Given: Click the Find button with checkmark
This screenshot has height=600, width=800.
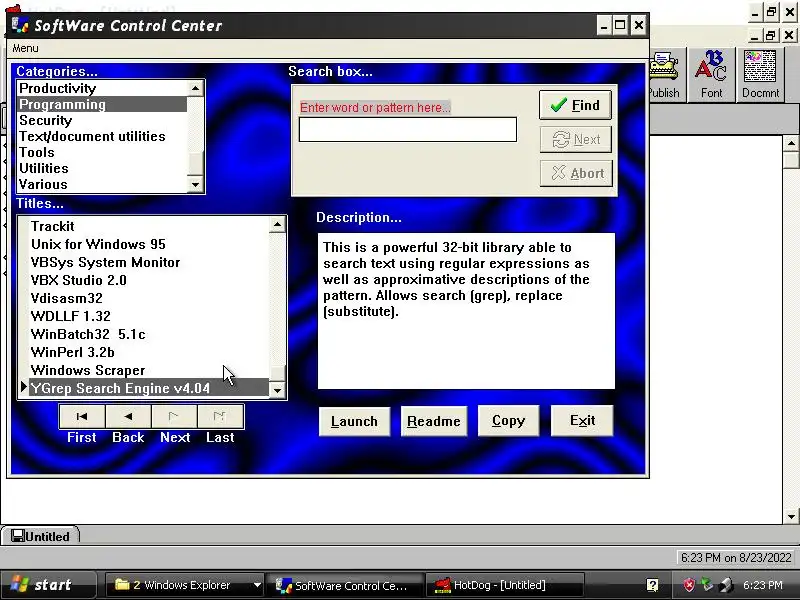Looking at the screenshot, I should [x=576, y=105].
